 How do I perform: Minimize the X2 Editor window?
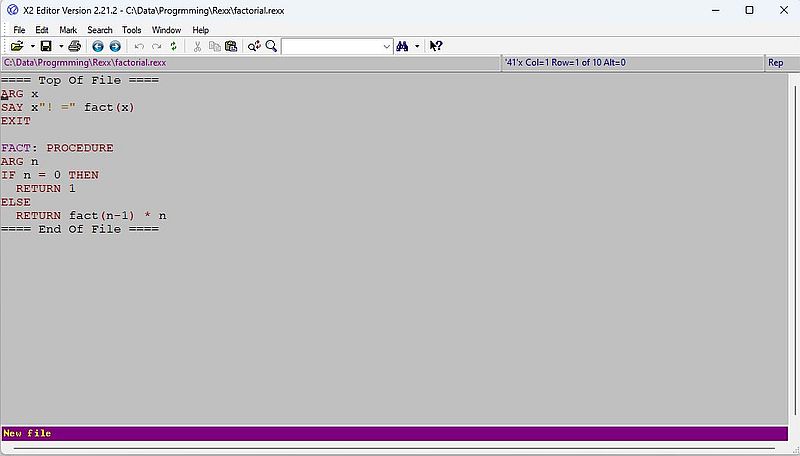716,10
